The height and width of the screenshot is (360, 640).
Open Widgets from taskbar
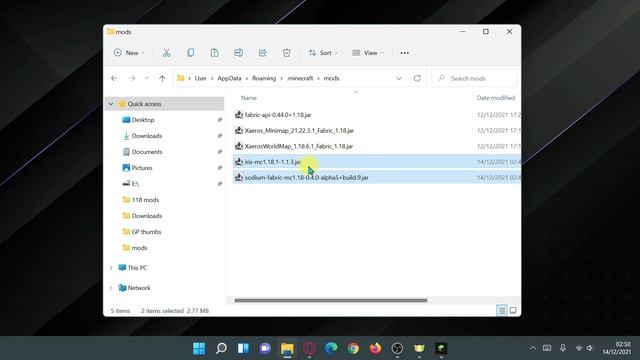point(243,348)
